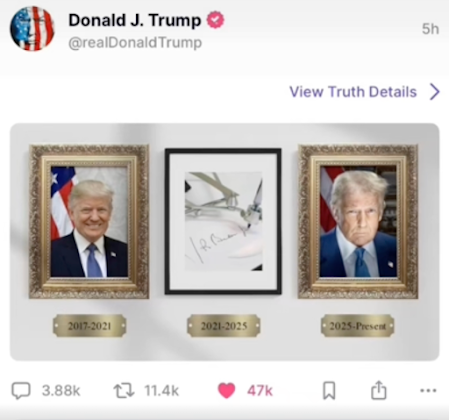The width and height of the screenshot is (449, 420).
Task: Click the @realDonaldTrump handle
Action: click(x=135, y=43)
